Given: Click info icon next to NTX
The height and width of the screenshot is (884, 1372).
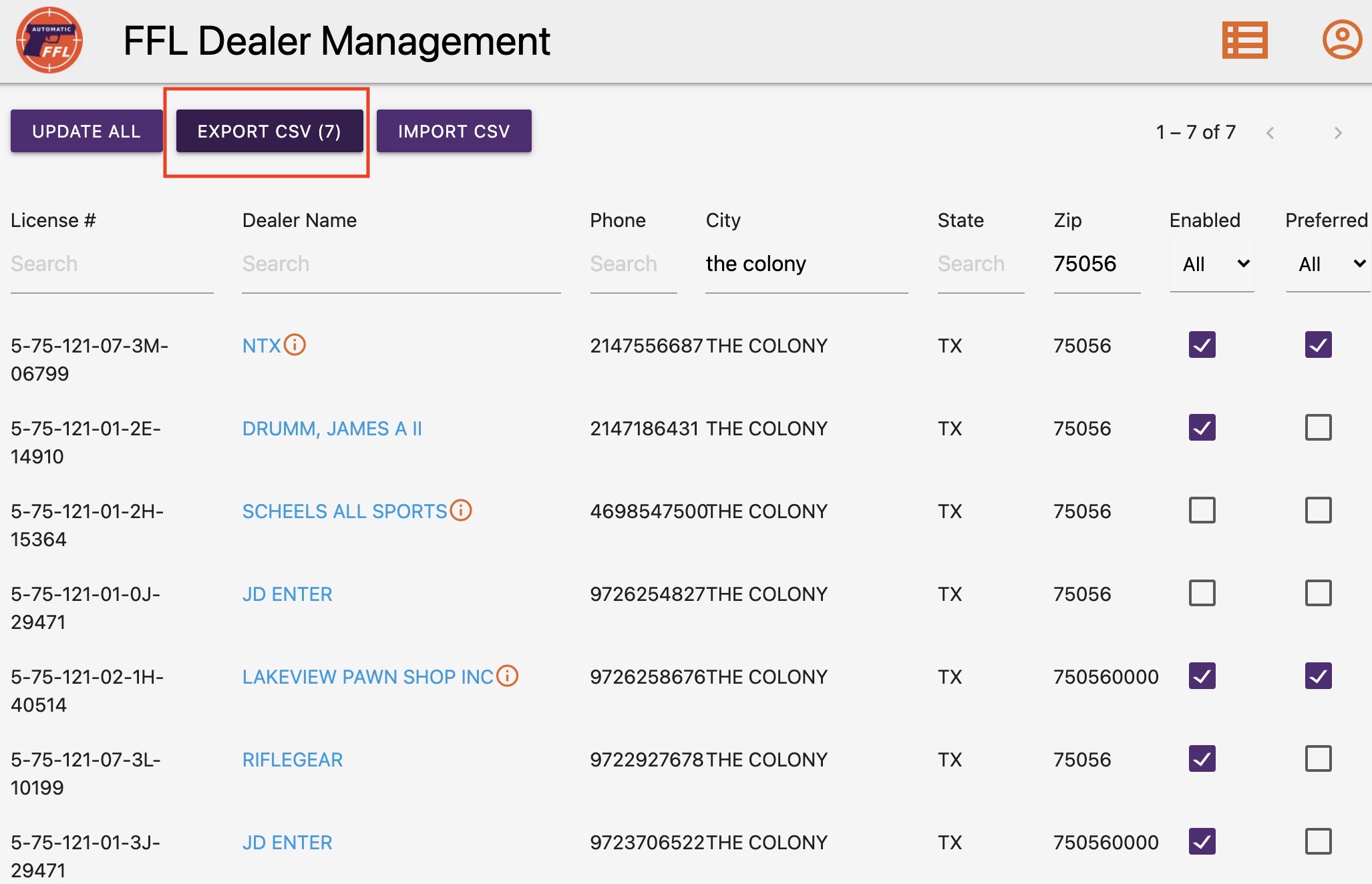Looking at the screenshot, I should [295, 345].
